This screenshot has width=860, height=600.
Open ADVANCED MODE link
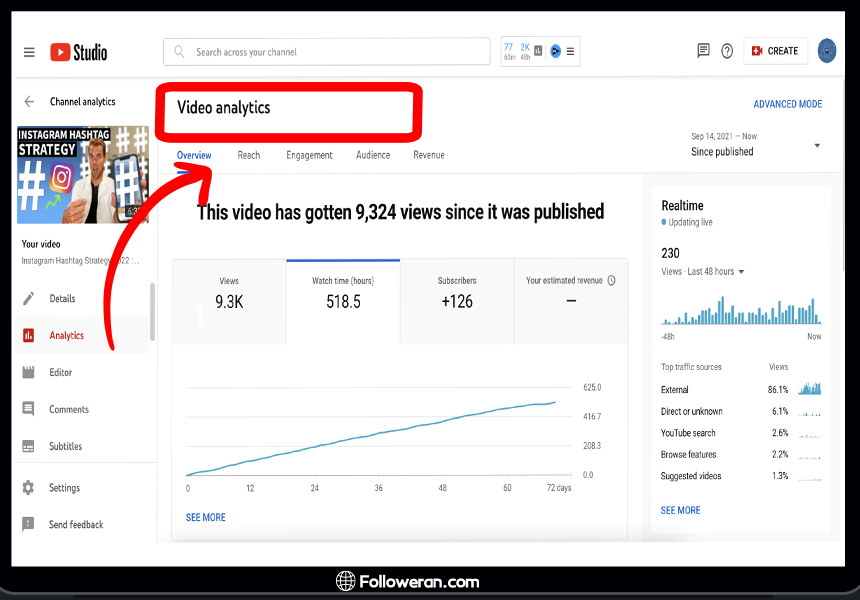(x=787, y=105)
